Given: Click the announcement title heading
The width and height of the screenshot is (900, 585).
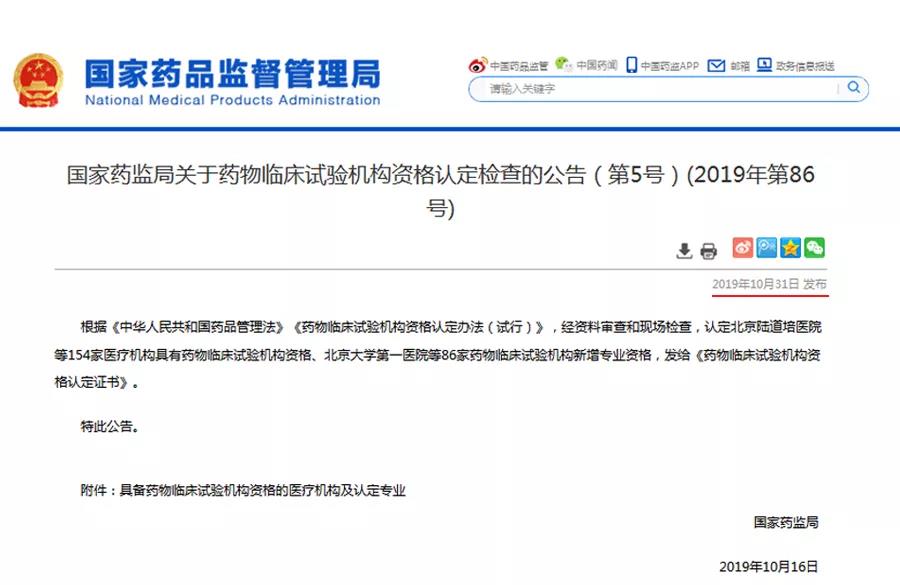Looking at the screenshot, I should pos(441,191).
